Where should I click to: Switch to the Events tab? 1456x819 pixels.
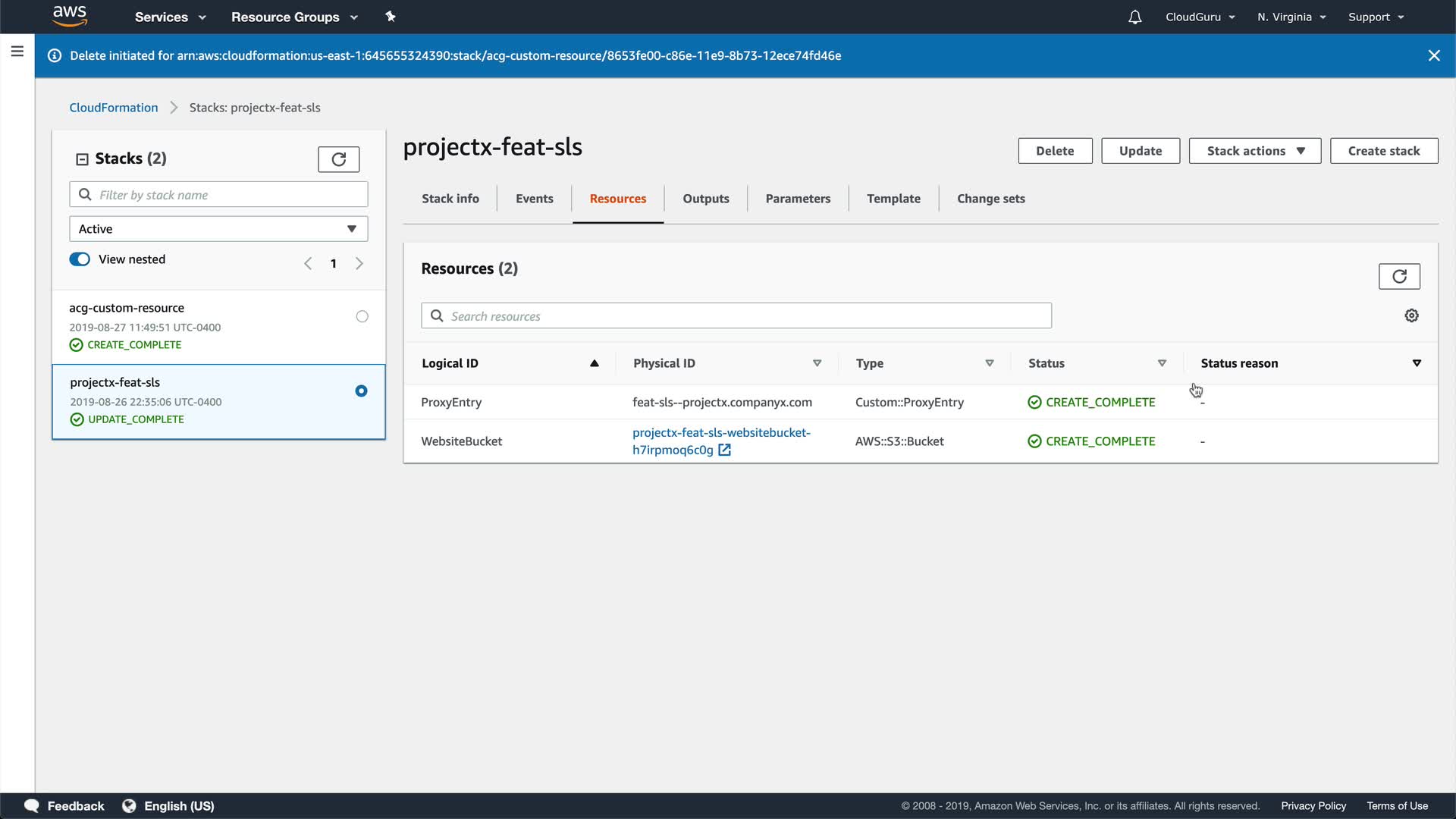pos(534,199)
